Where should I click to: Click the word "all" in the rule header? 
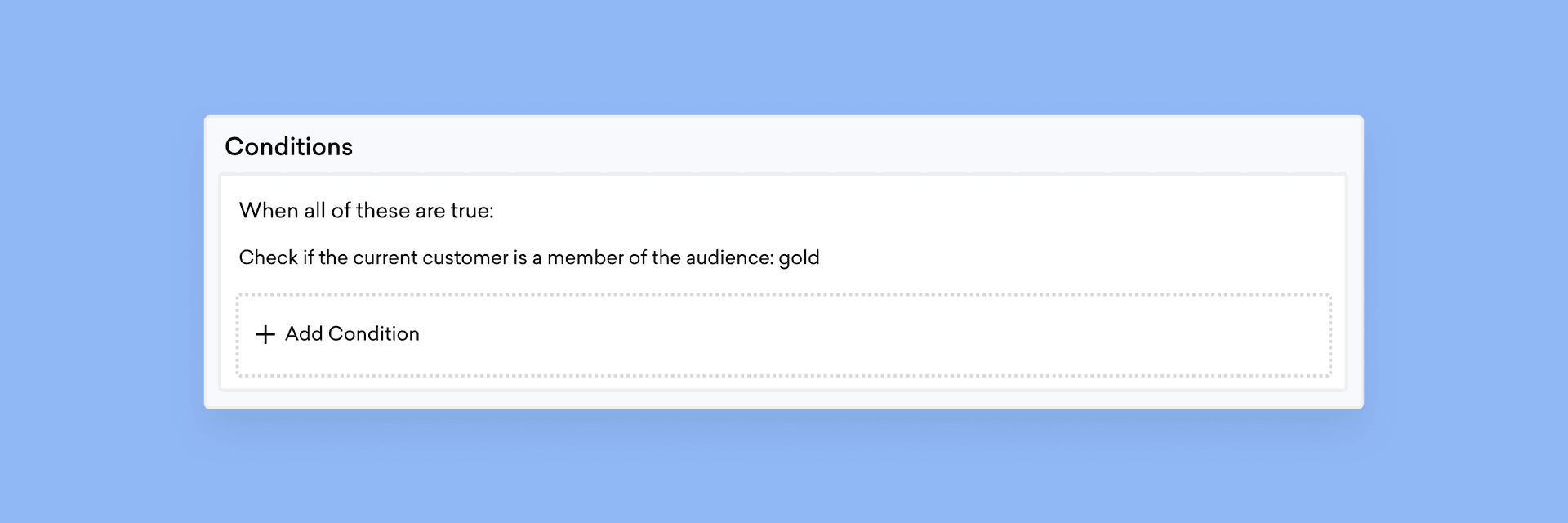click(314, 211)
